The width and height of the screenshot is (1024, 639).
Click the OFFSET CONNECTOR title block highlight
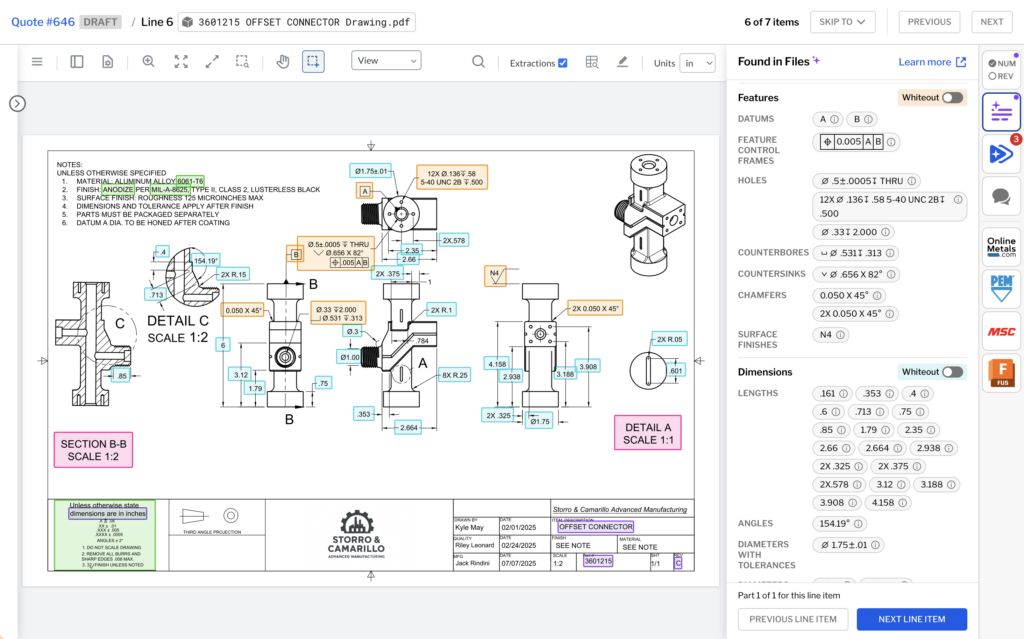coord(596,527)
